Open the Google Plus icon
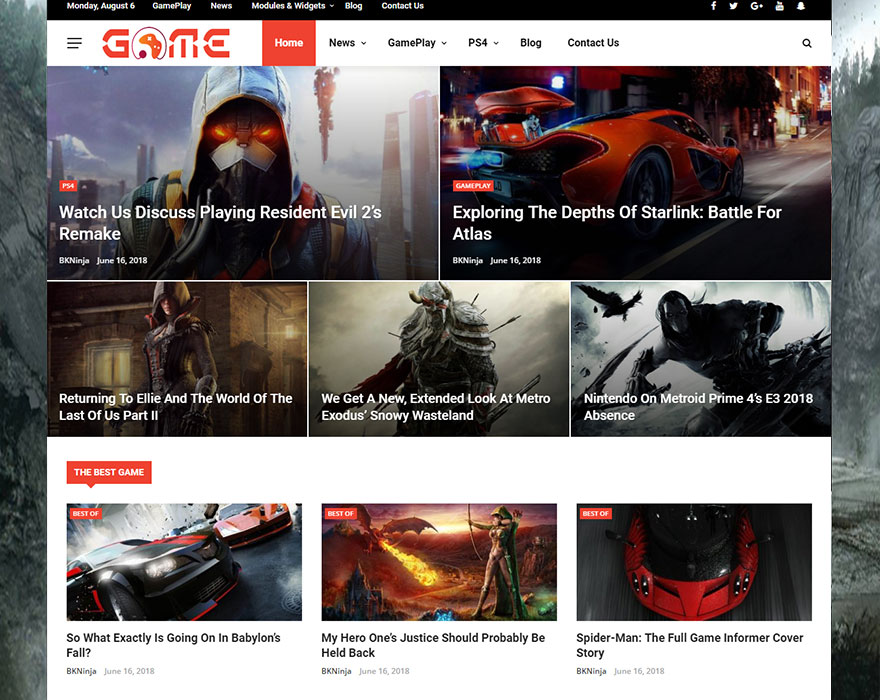 click(757, 6)
